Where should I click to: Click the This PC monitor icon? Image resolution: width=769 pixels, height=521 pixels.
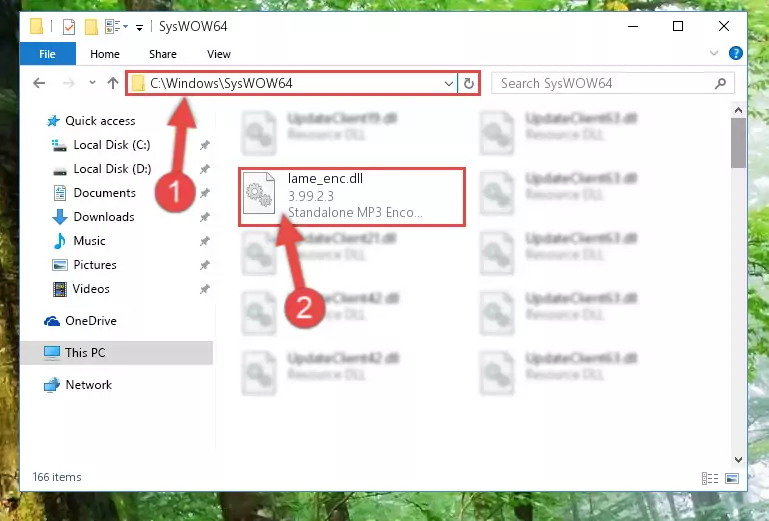click(x=52, y=353)
